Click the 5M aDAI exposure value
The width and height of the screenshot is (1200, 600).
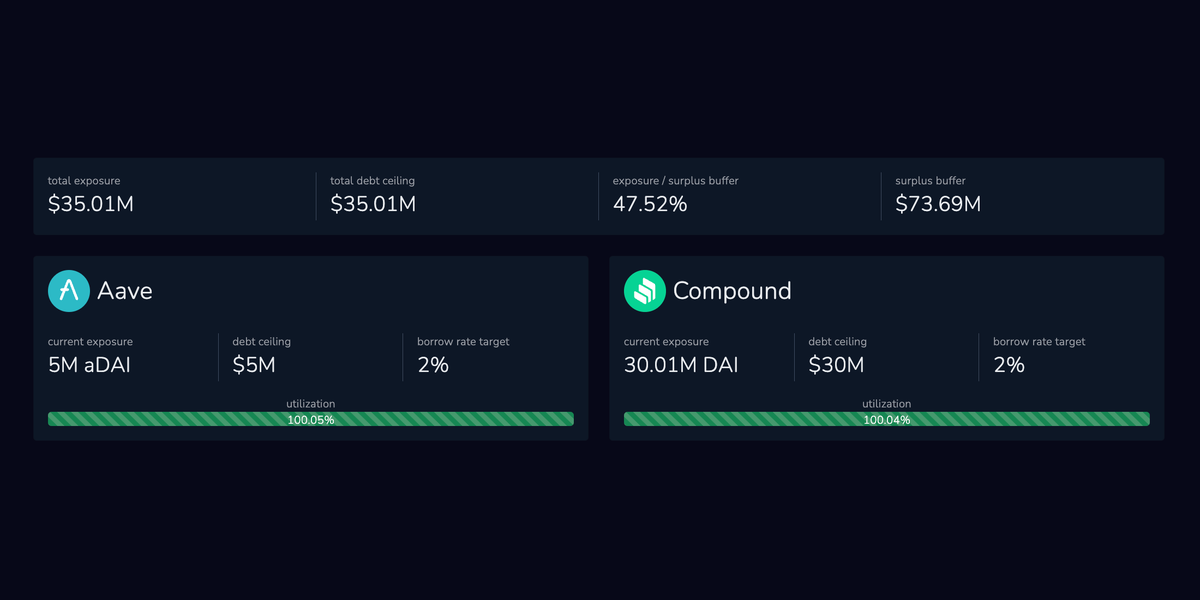[x=89, y=365]
